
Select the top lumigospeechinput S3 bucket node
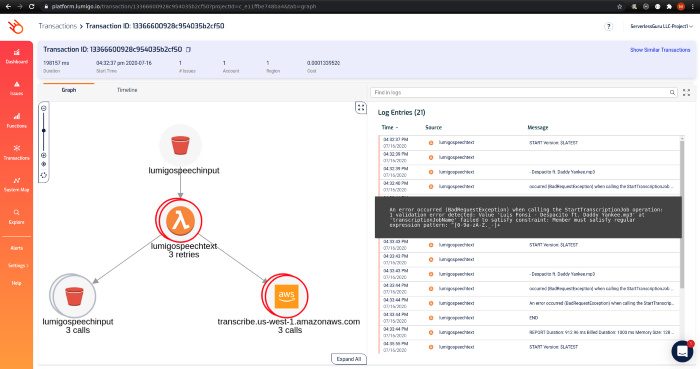coord(180,145)
